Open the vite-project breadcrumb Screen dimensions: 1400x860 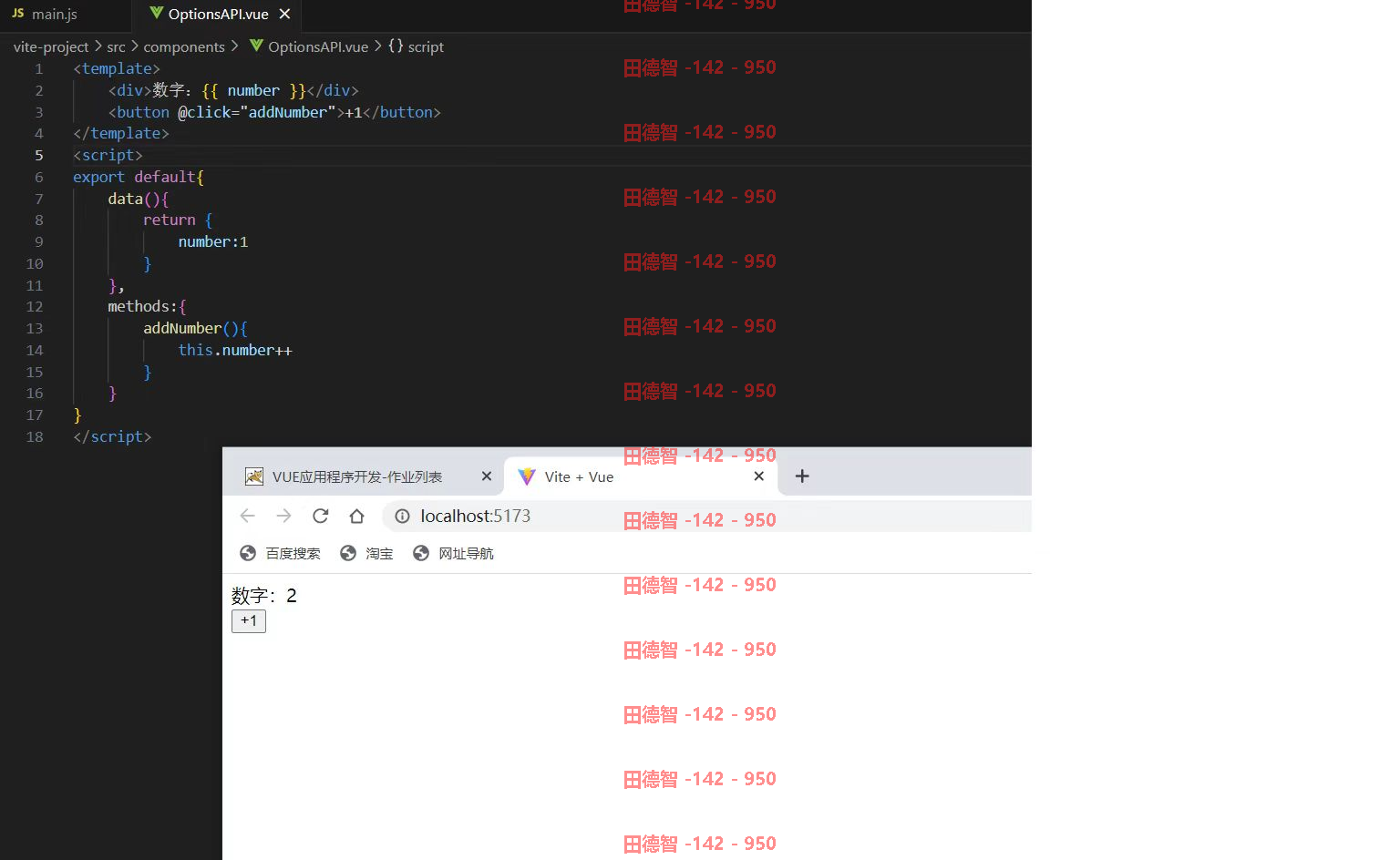[51, 46]
